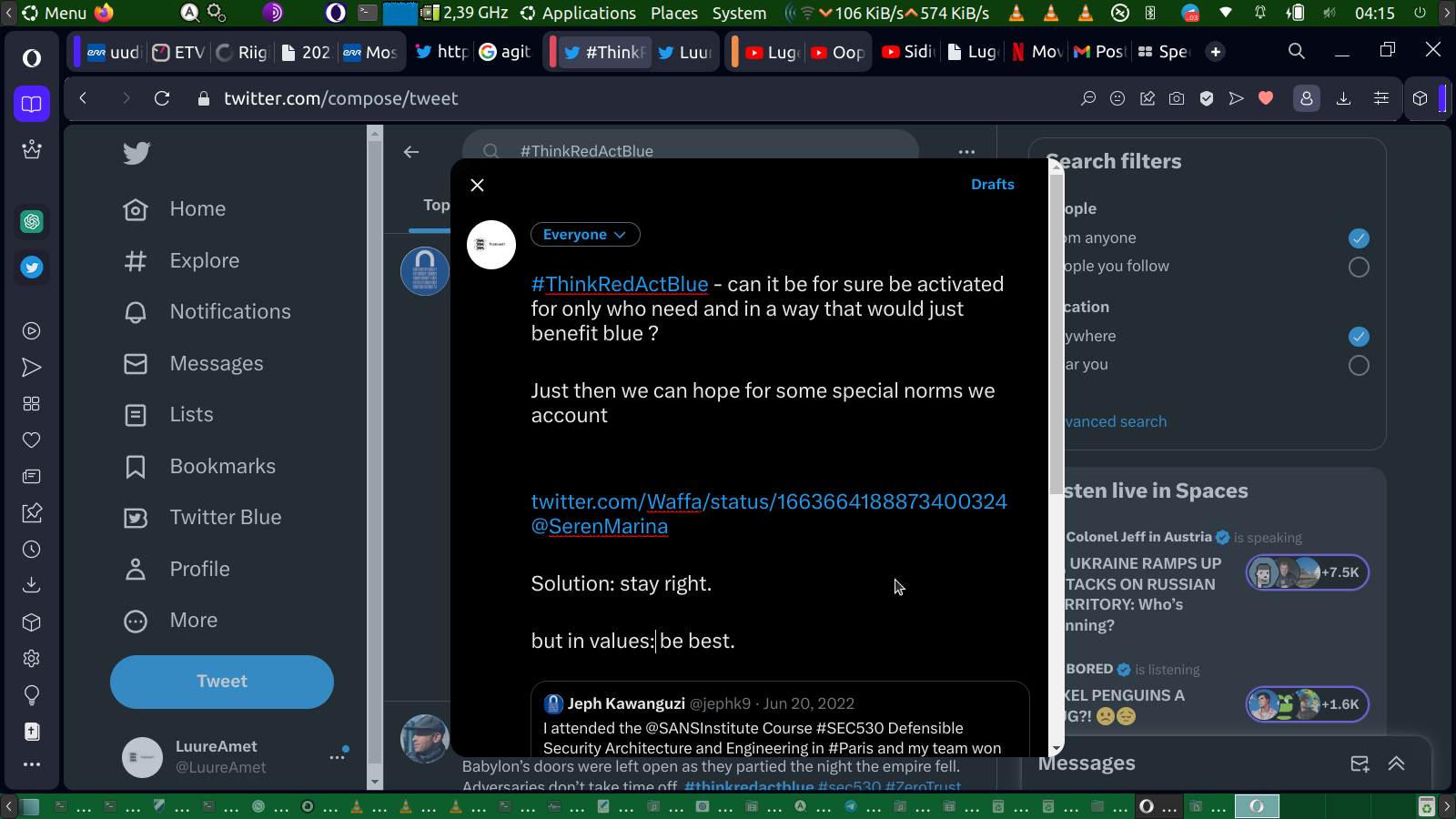Switch to the 'Mov' Netflix tab
1456x819 pixels.
(1036, 52)
